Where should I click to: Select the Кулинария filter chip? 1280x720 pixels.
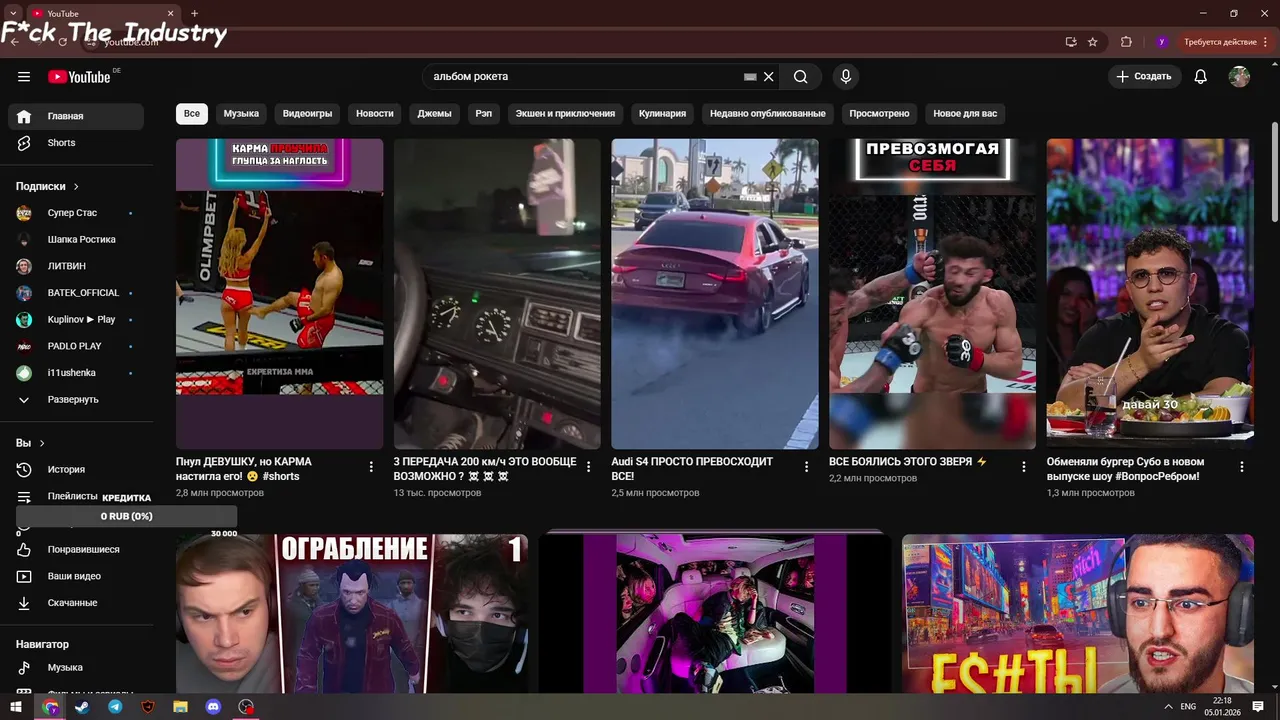coord(663,114)
